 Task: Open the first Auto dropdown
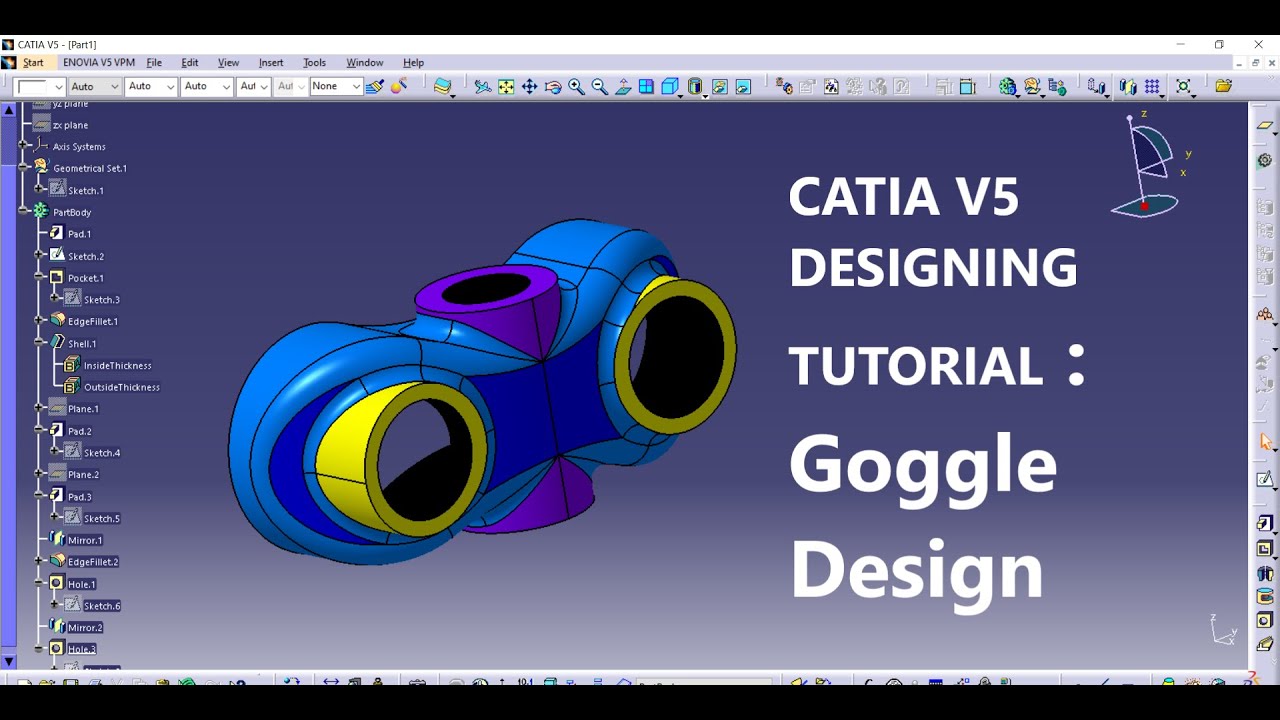(x=95, y=87)
